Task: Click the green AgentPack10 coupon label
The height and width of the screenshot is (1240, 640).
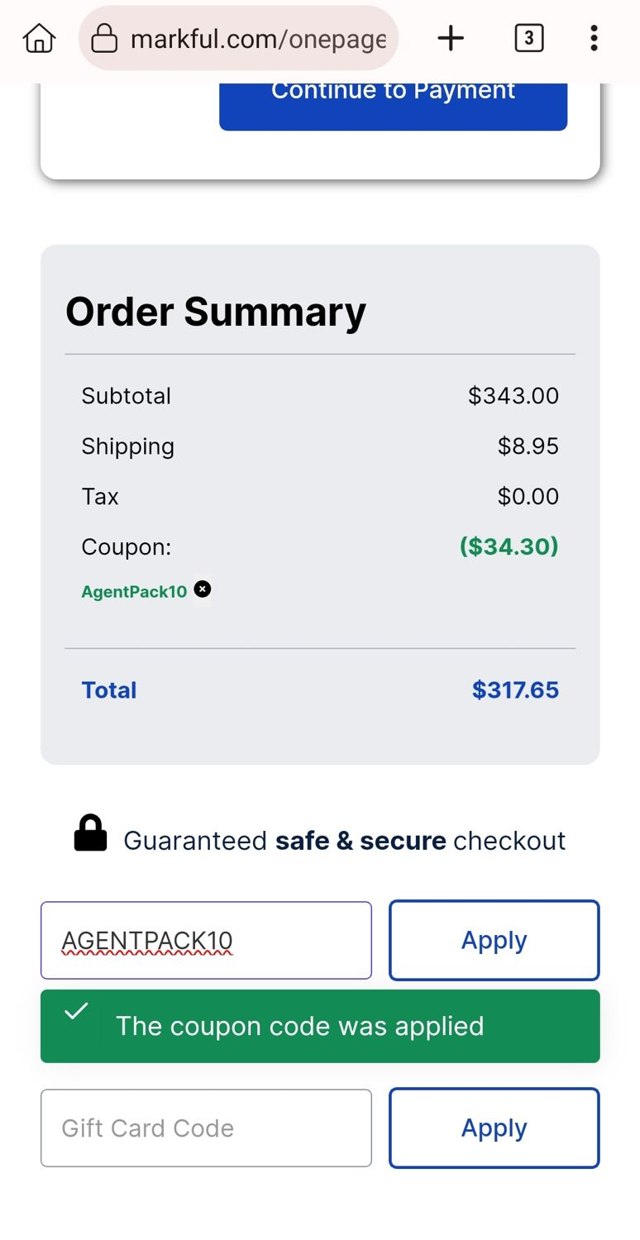Action: [134, 592]
